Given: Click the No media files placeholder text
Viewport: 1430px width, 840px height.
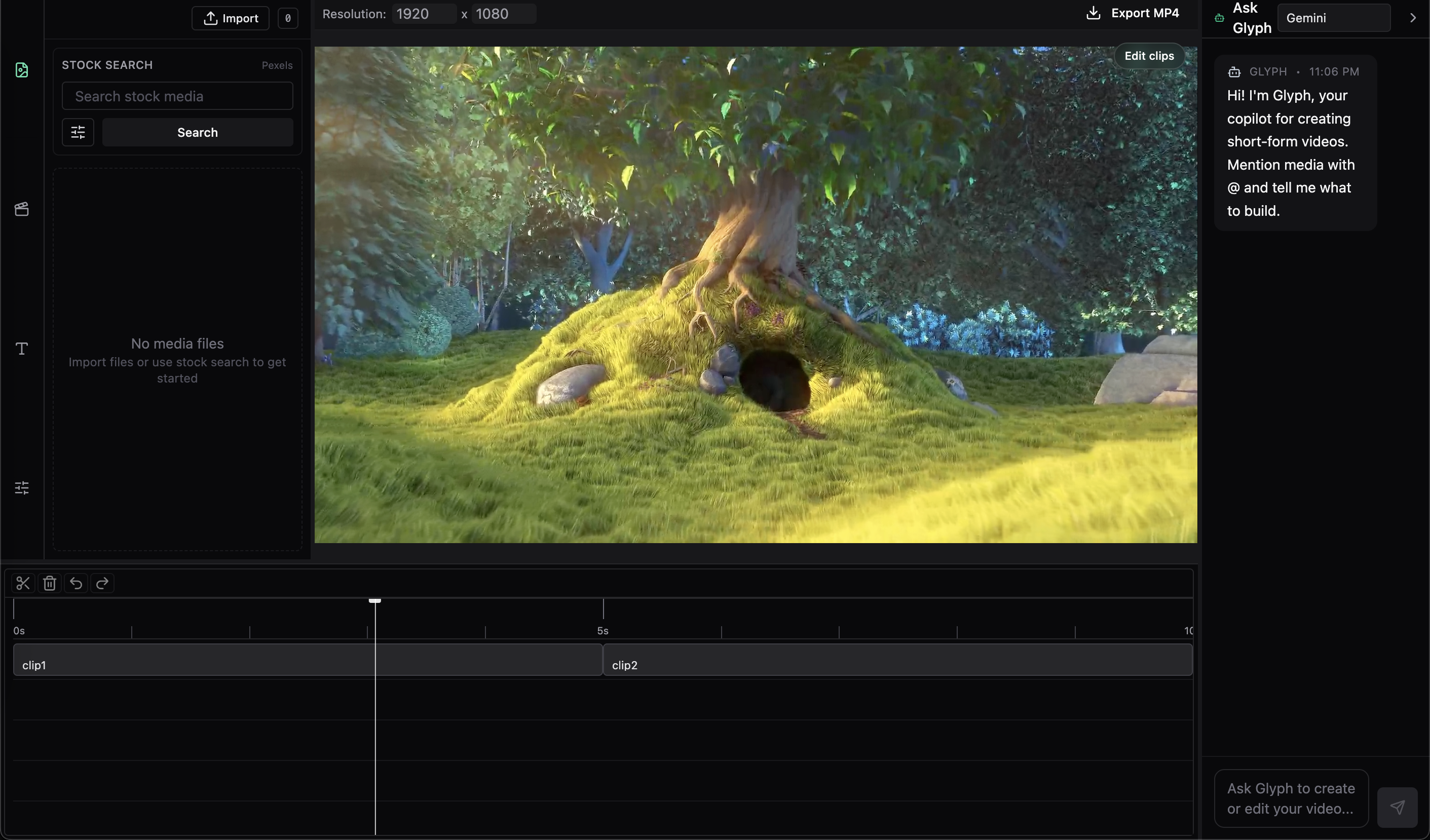Looking at the screenshot, I should 177,343.
